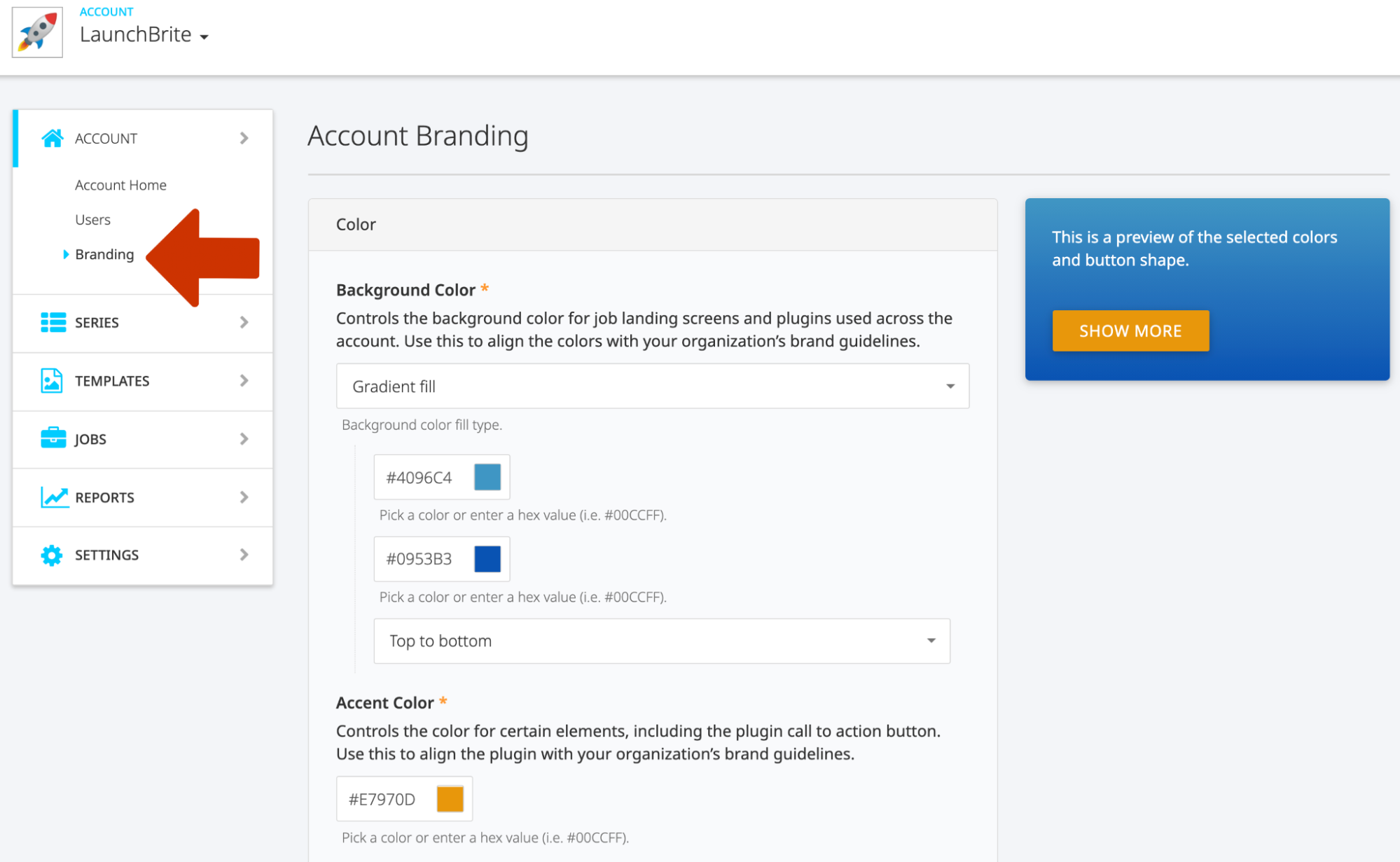Viewport: 1400px width, 862px height.
Task: Open the Users page
Action: (92, 220)
